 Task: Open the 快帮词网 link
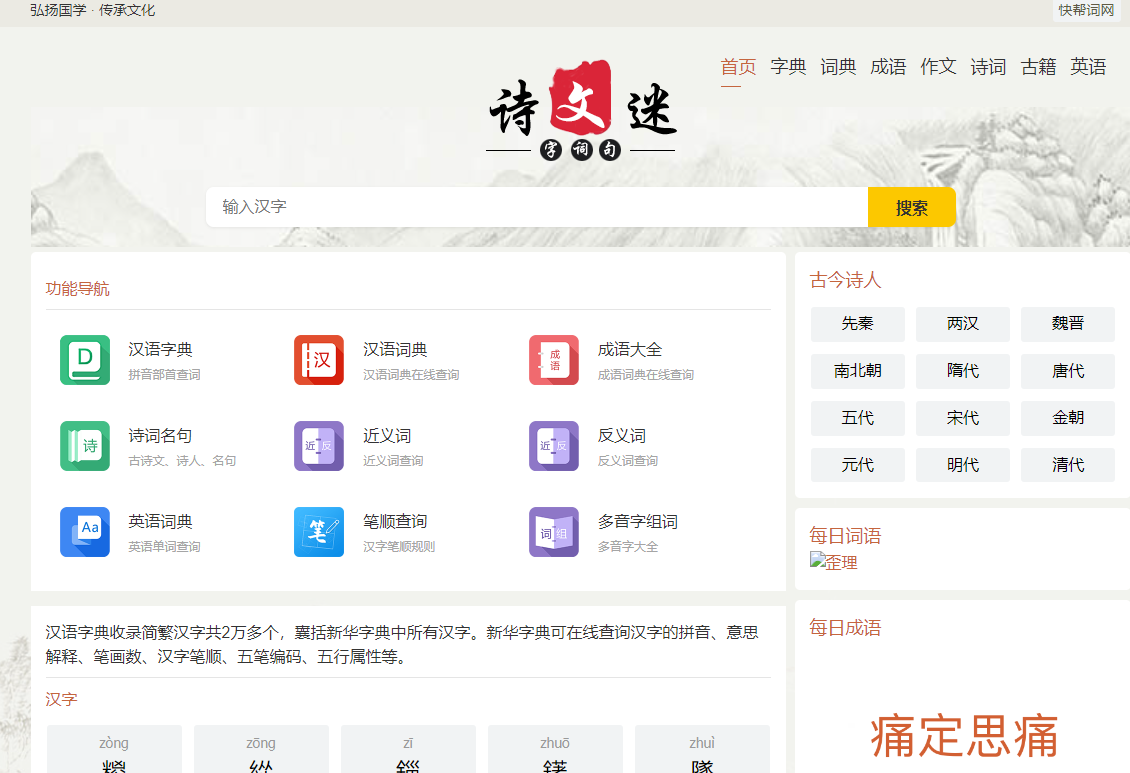1086,10
